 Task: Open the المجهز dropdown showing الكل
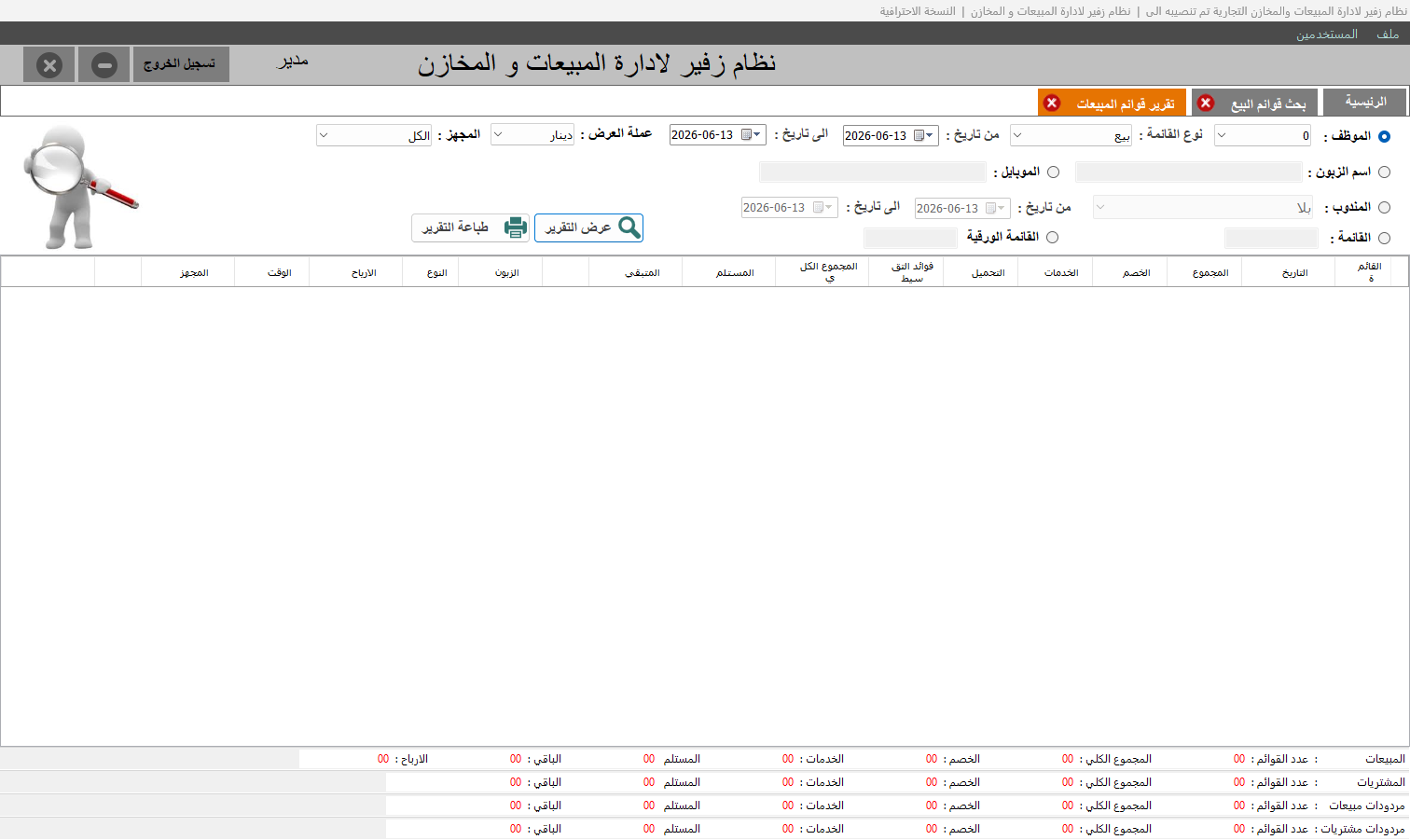click(374, 135)
